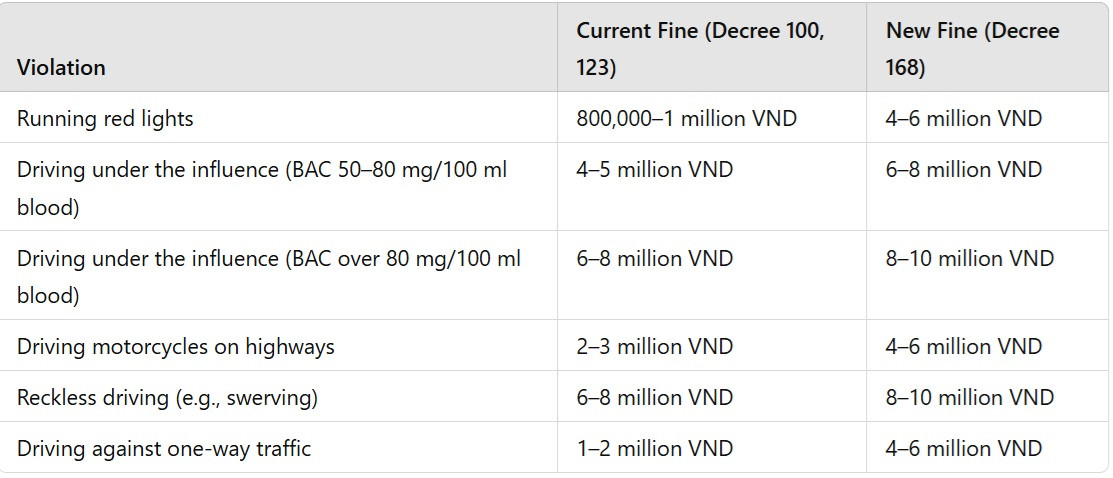Click the current fine for reckless driving
1113x478 pixels.
click(x=654, y=398)
